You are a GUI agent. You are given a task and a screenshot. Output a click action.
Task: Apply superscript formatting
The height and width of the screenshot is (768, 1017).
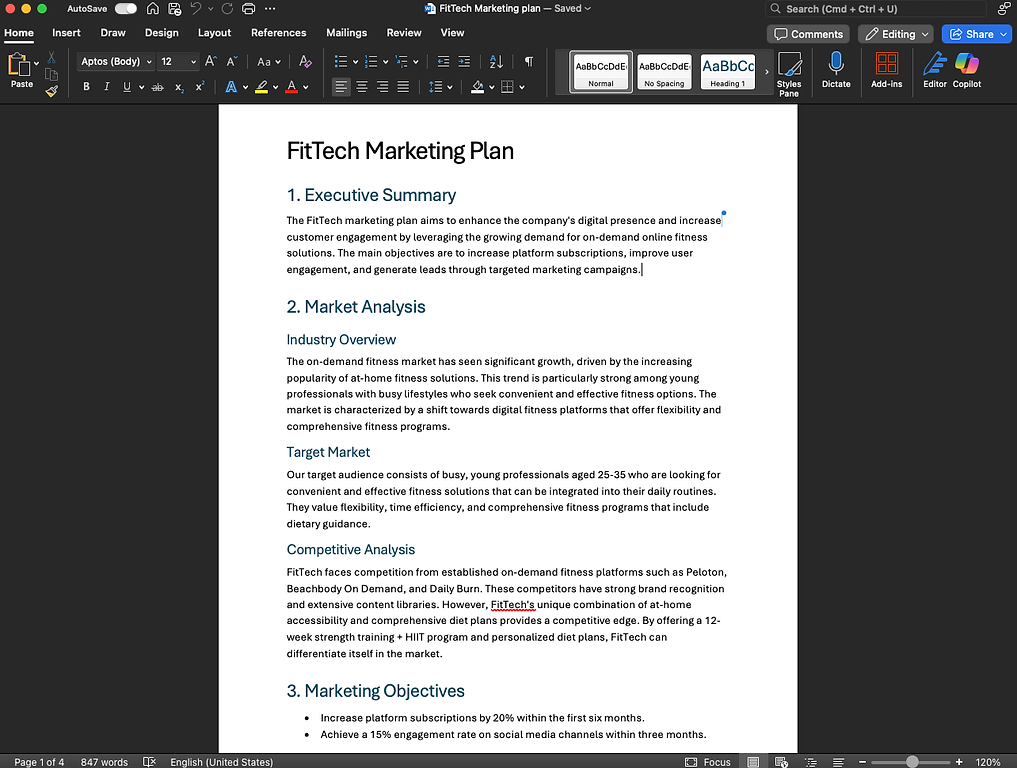[200, 86]
